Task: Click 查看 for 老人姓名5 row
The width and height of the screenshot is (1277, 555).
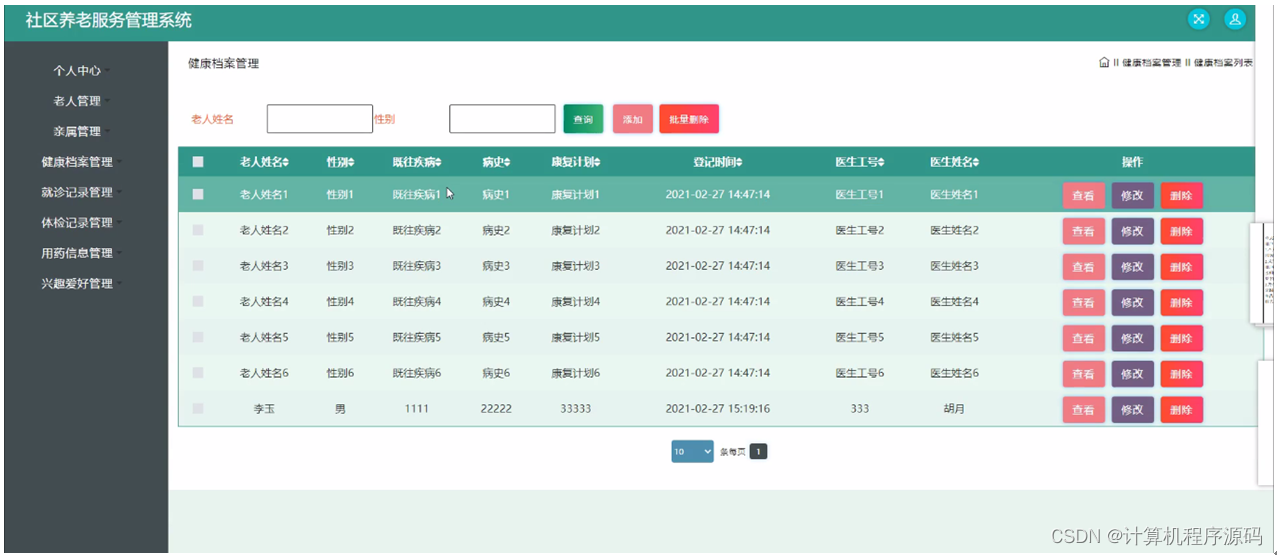Action: point(1083,338)
